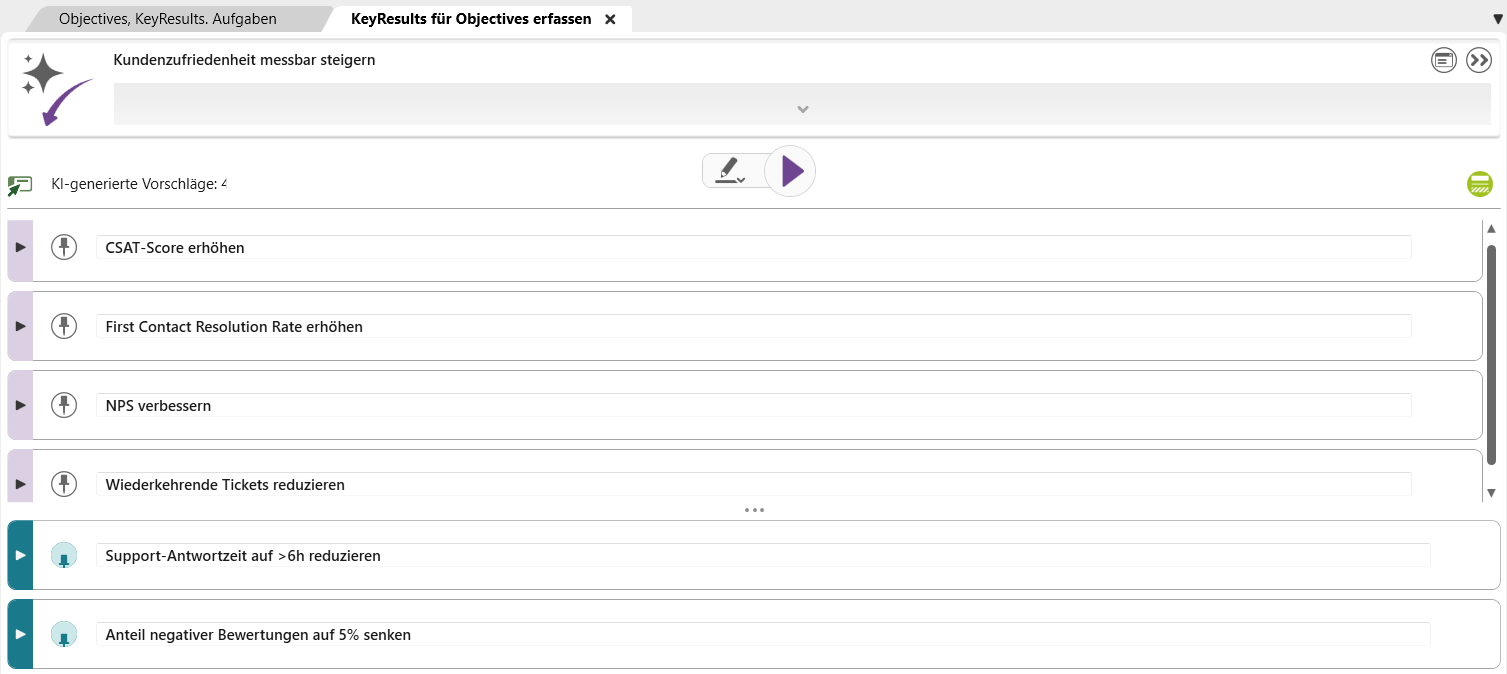Pin the 'NPS verbessern' suggestion
This screenshot has width=1507, height=674.
(x=64, y=405)
